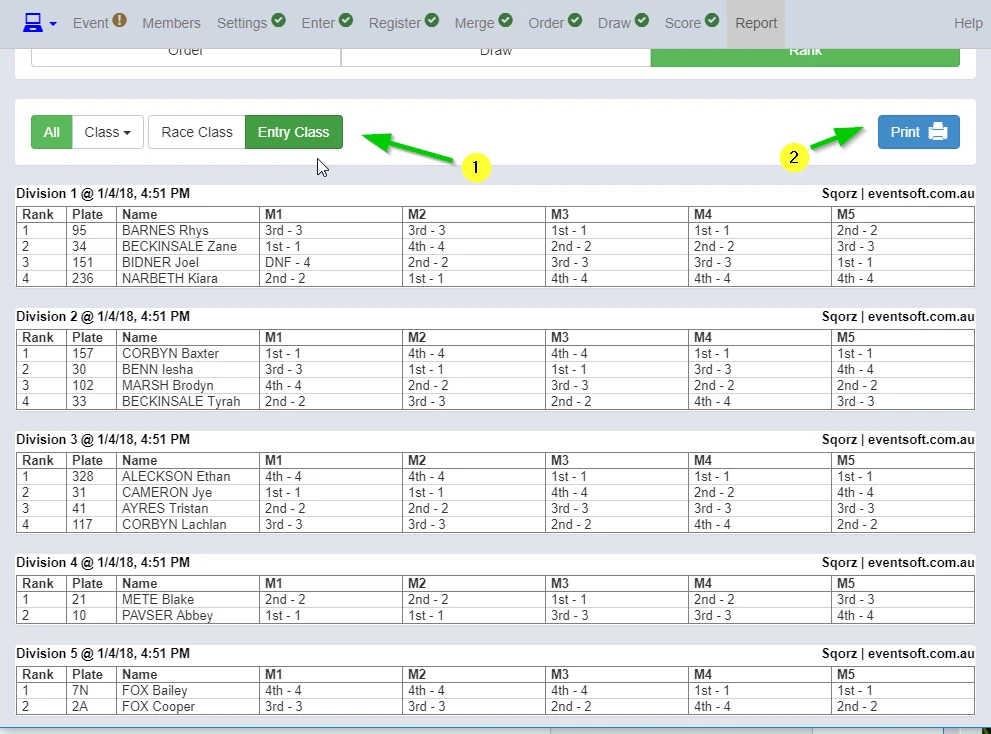This screenshot has width=991, height=734.
Task: Click the Score green checkmark icon
Action: point(712,20)
